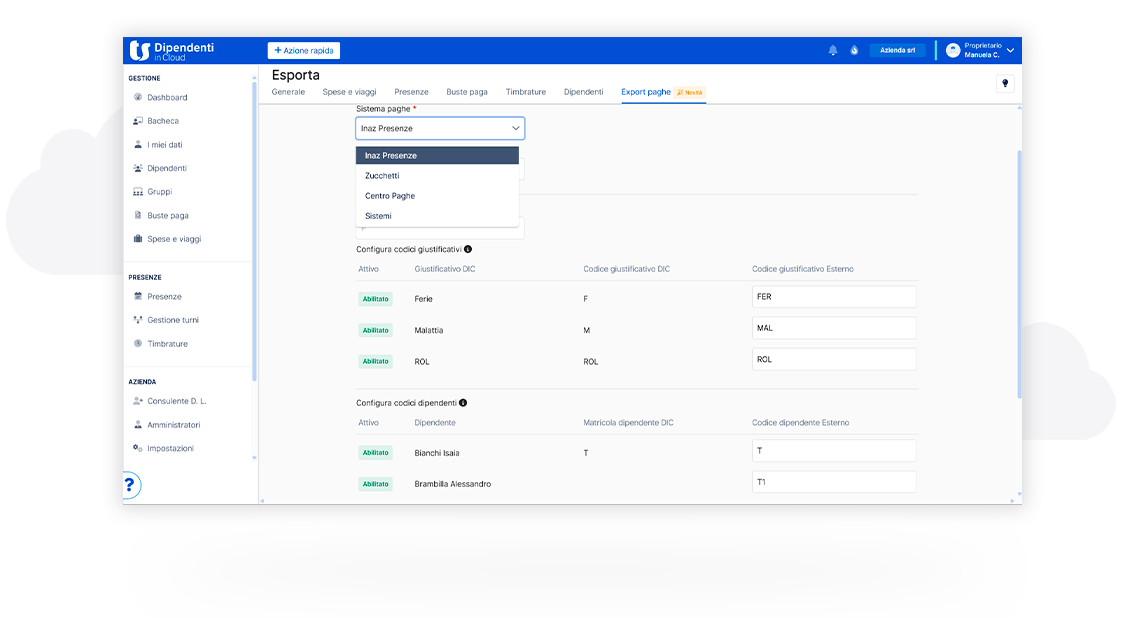Click external code field containing FER

[x=833, y=297]
